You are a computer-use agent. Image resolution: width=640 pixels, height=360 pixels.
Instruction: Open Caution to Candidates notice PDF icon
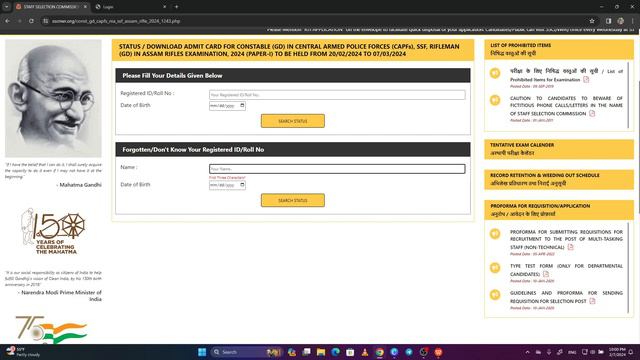592,113
